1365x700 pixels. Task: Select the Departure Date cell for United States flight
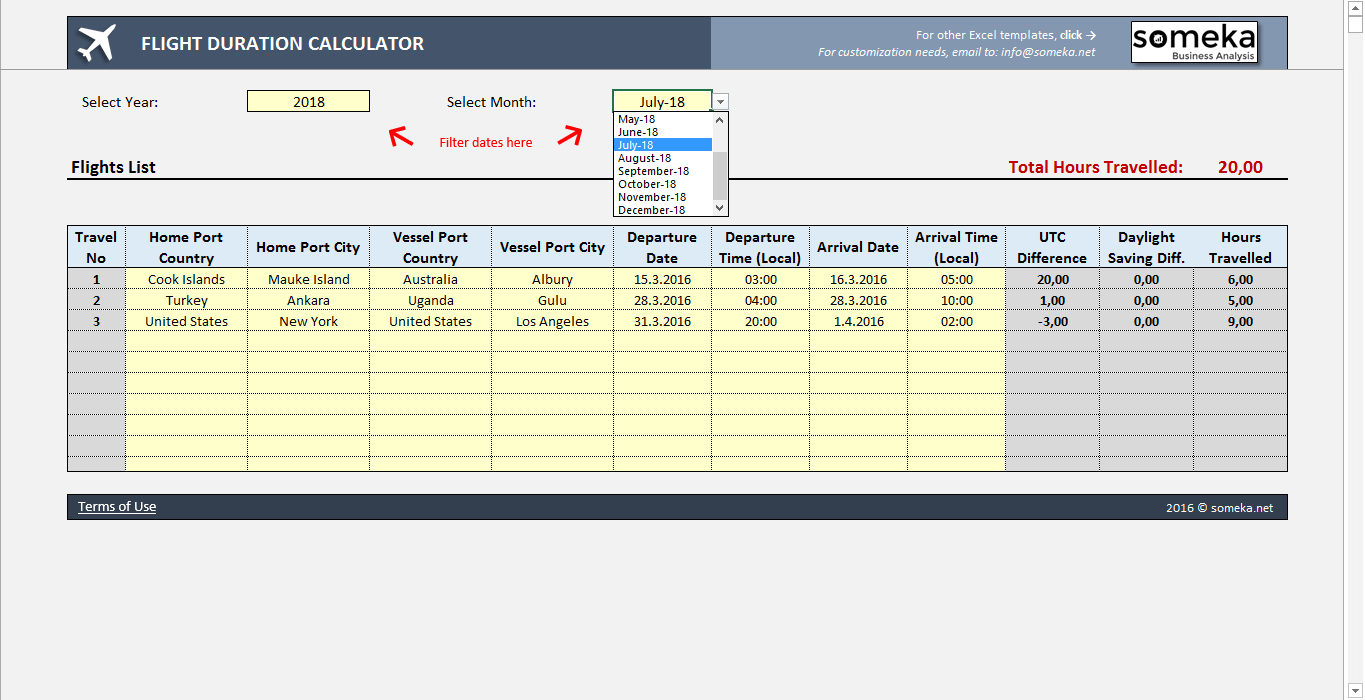click(x=661, y=321)
